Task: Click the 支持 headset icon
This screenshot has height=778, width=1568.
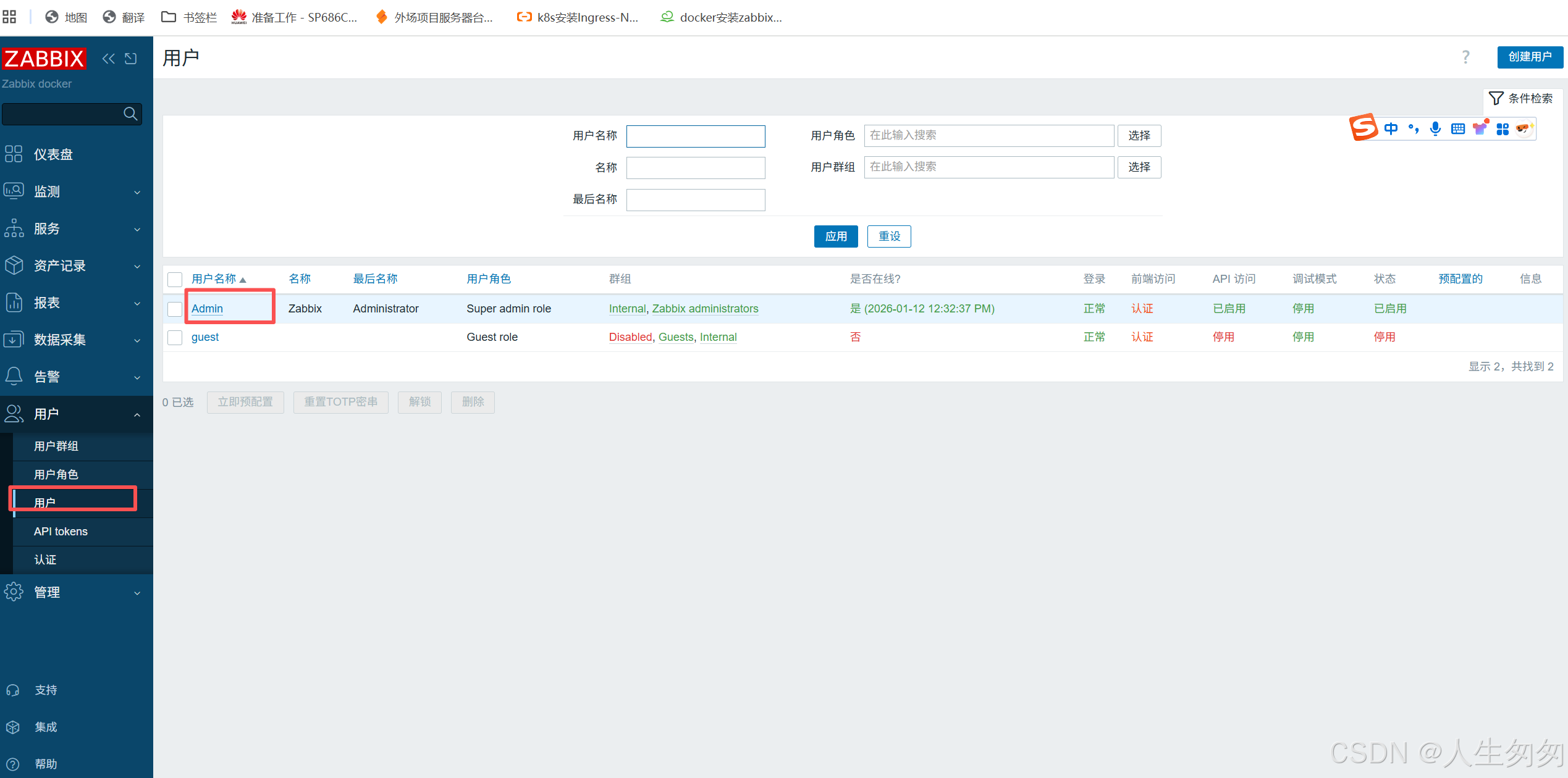Action: pyautogui.click(x=13, y=690)
